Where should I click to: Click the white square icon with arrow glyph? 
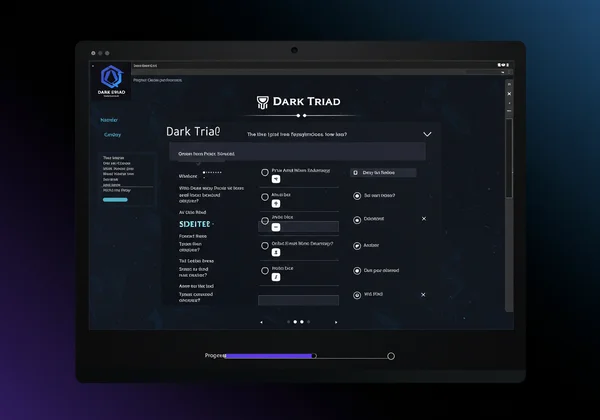[x=276, y=179]
